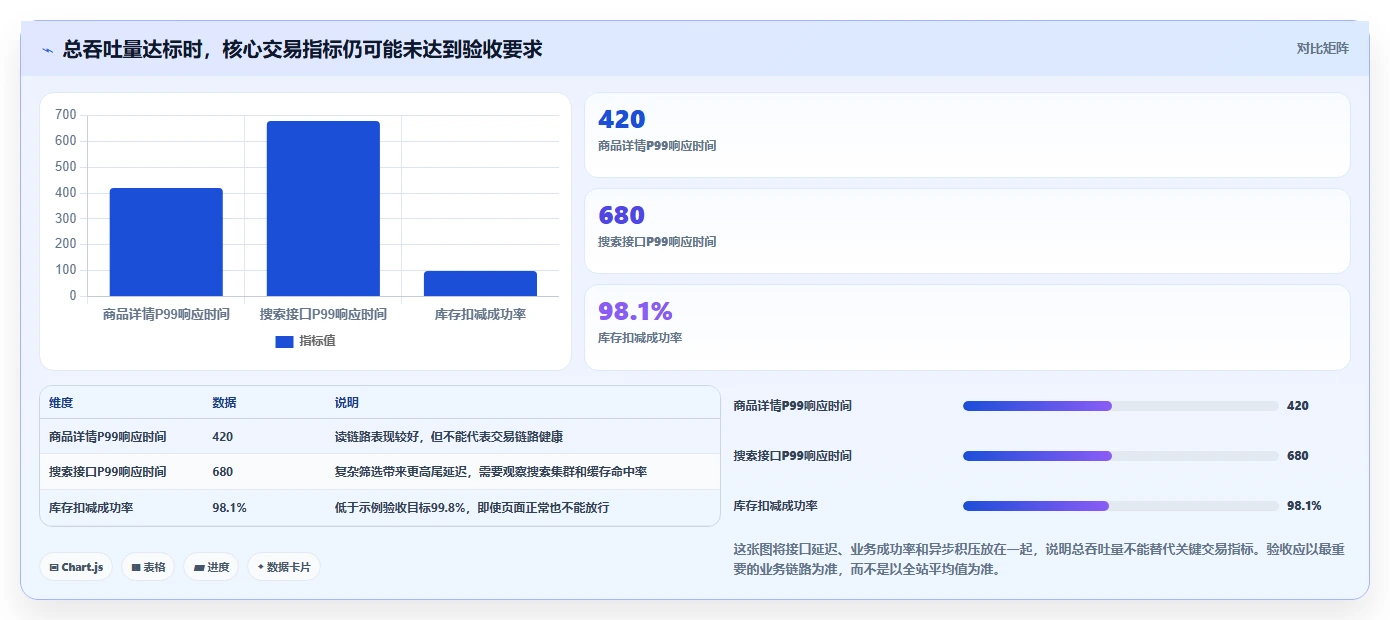Screen dimensions: 1390x620
Task: Click the value 98.1% beside progress bar
Action: [x=1304, y=506]
